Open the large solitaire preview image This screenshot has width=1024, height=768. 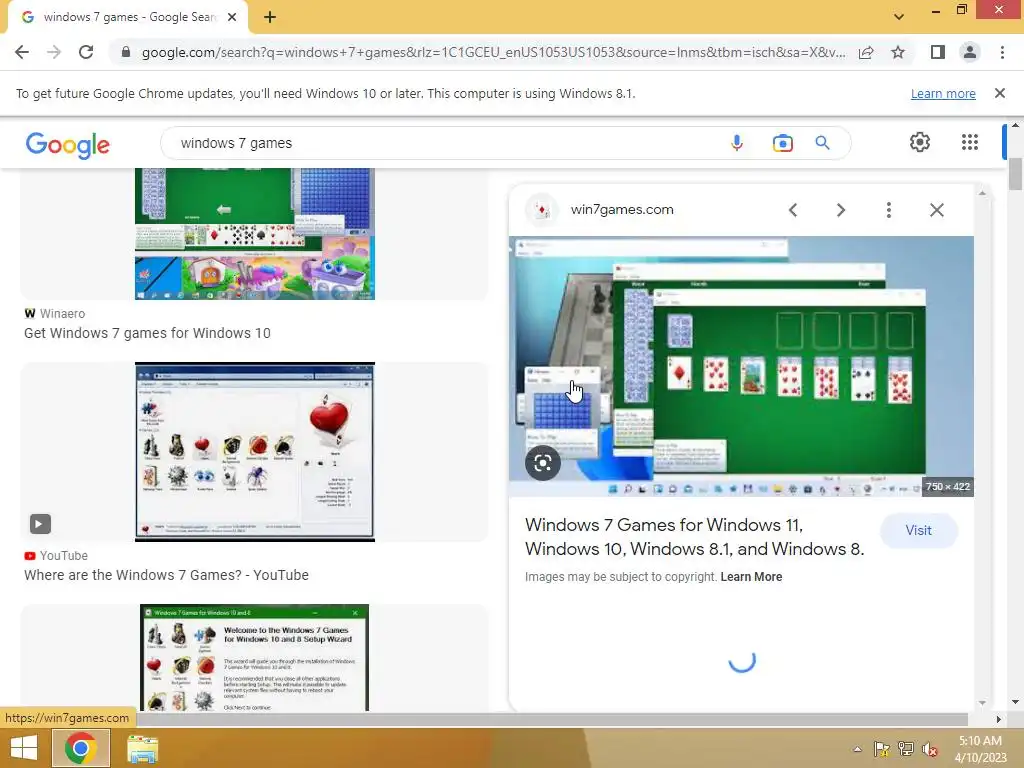point(741,366)
